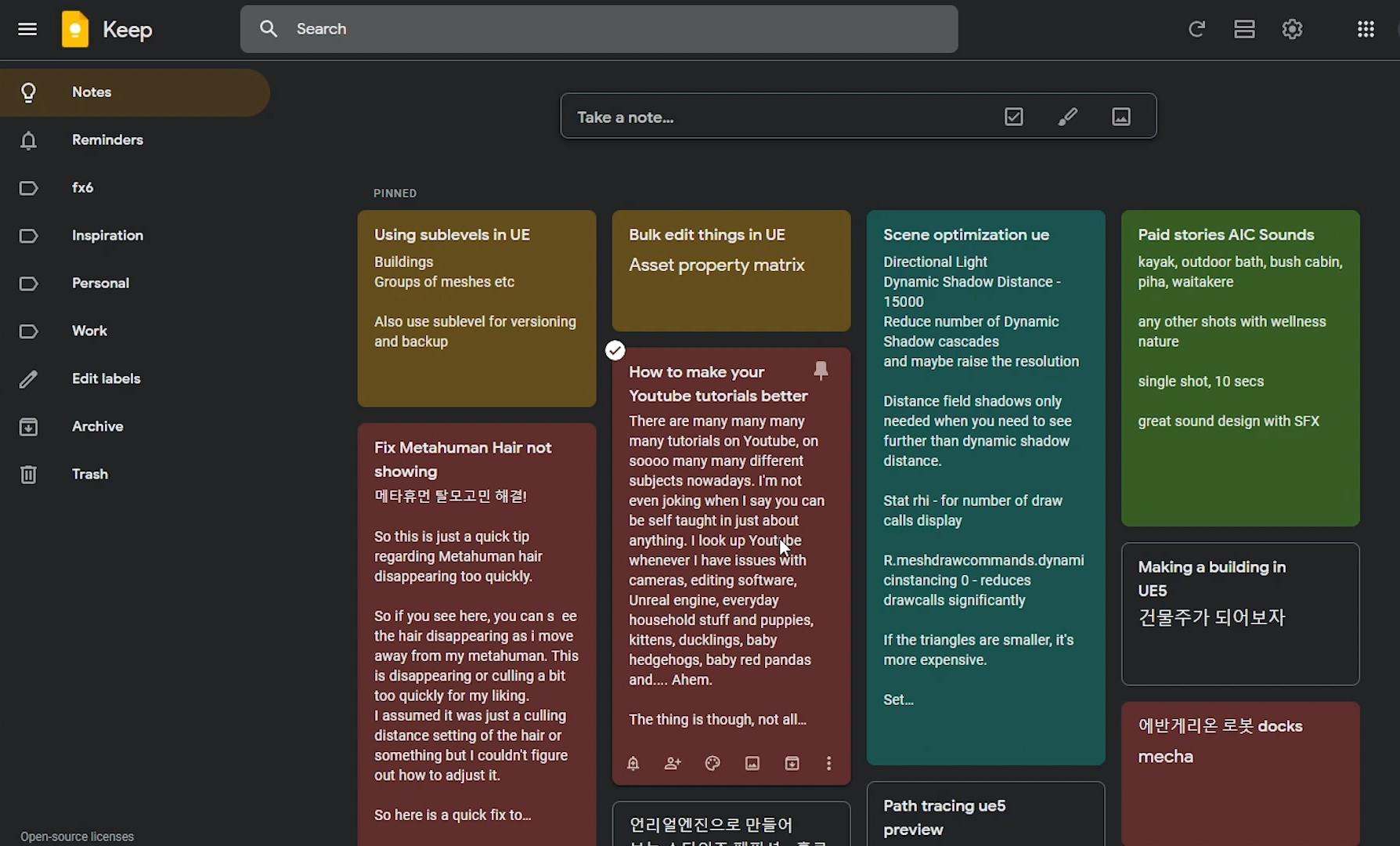Open background color options palette
This screenshot has width=1400, height=846.
(x=713, y=763)
